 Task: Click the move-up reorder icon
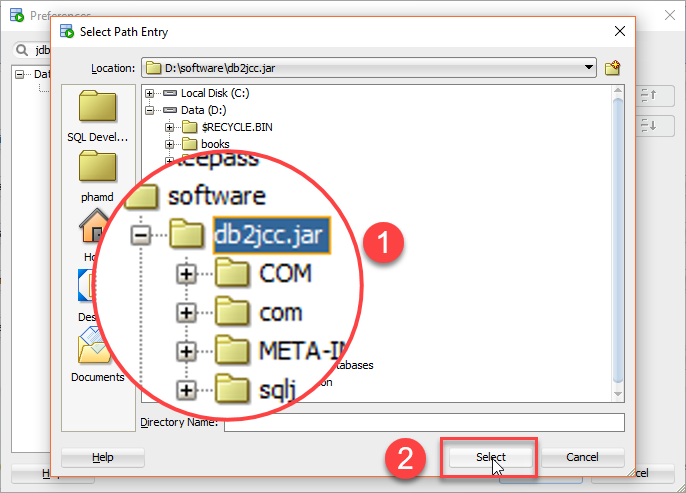click(x=649, y=95)
